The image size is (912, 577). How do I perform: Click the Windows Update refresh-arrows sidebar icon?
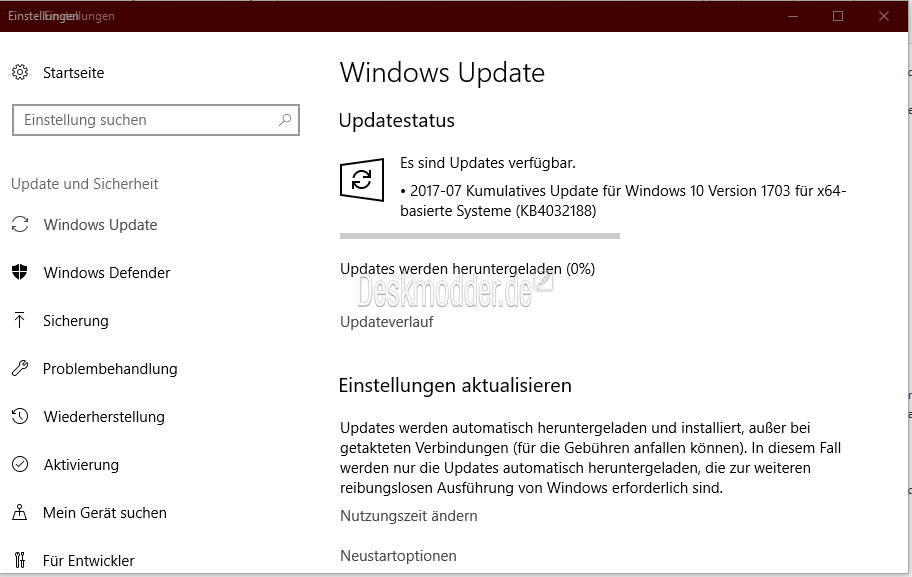[x=20, y=225]
